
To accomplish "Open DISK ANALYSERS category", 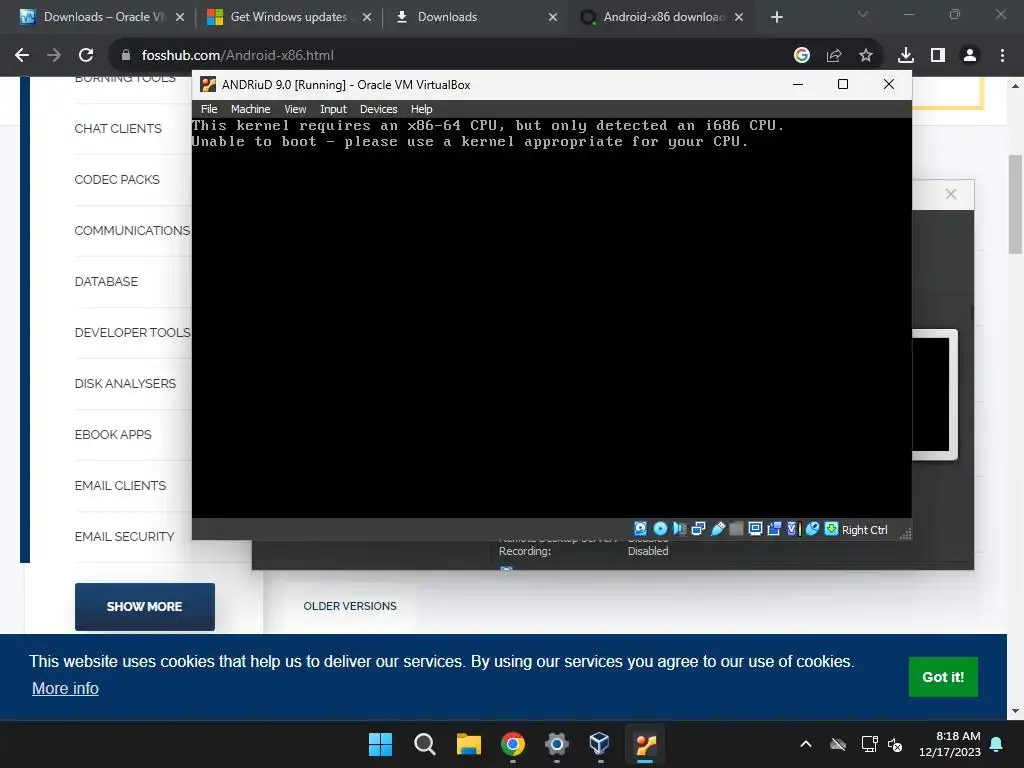I will pos(125,383).
